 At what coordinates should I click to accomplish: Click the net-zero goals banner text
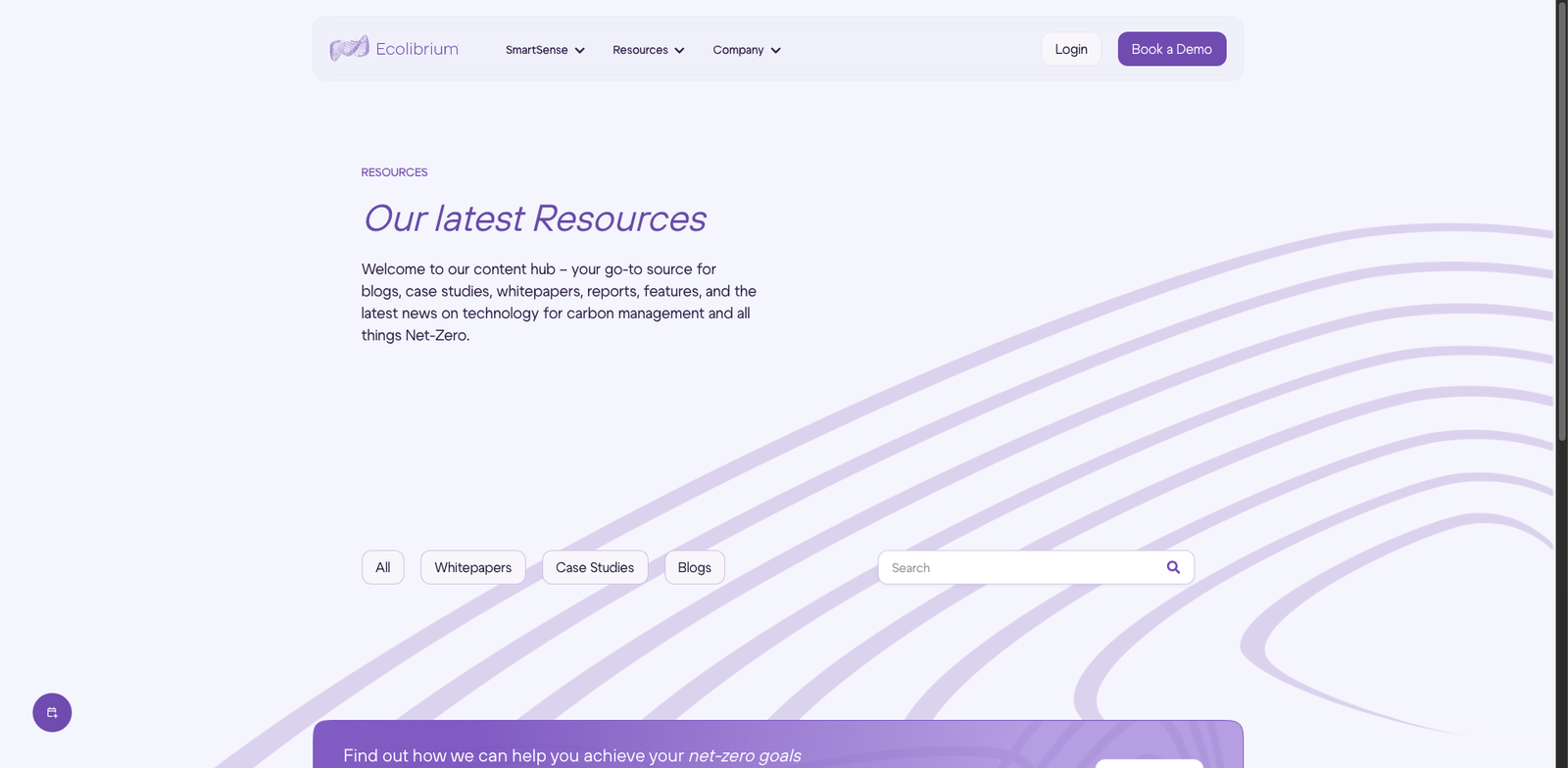pyautogui.click(x=571, y=755)
